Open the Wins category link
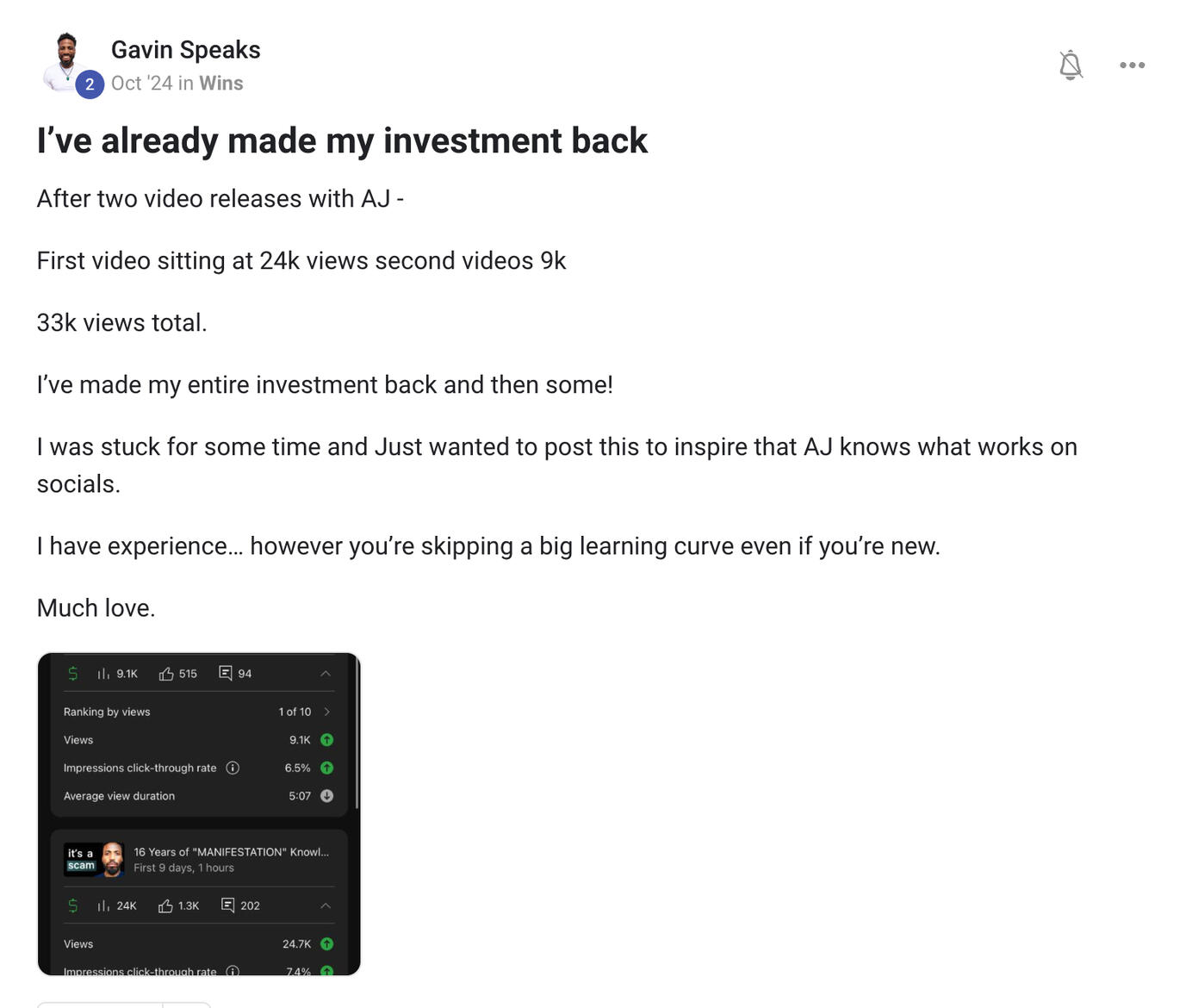This screenshot has height=1008, width=1186. (221, 84)
